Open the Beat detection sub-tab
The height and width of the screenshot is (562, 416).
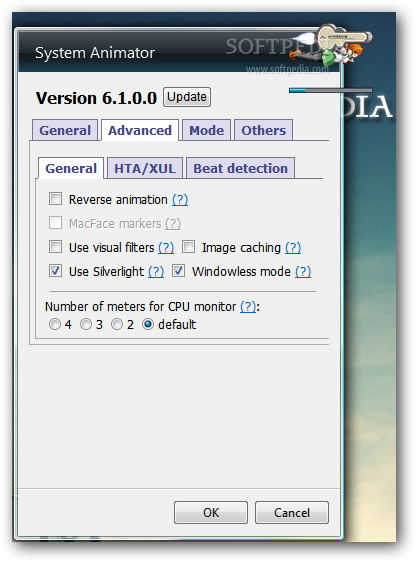[x=240, y=168]
